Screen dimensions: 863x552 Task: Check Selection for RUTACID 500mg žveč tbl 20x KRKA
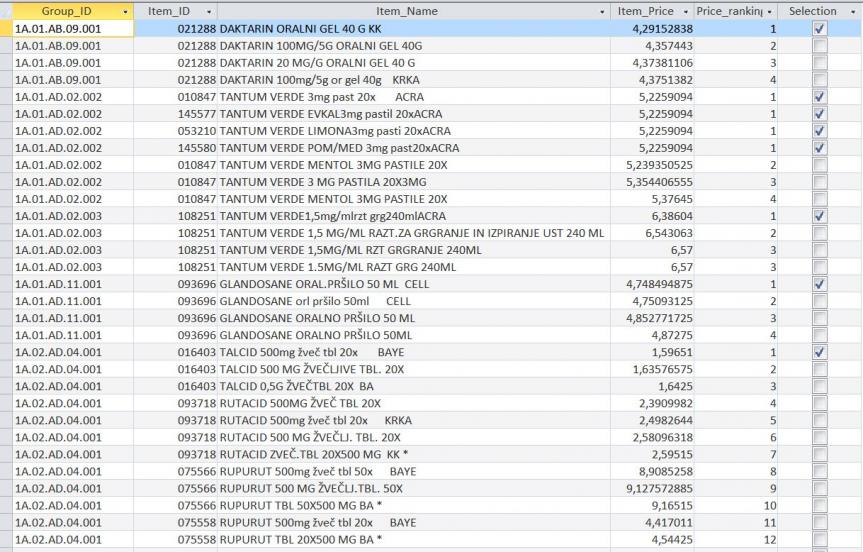(820, 420)
